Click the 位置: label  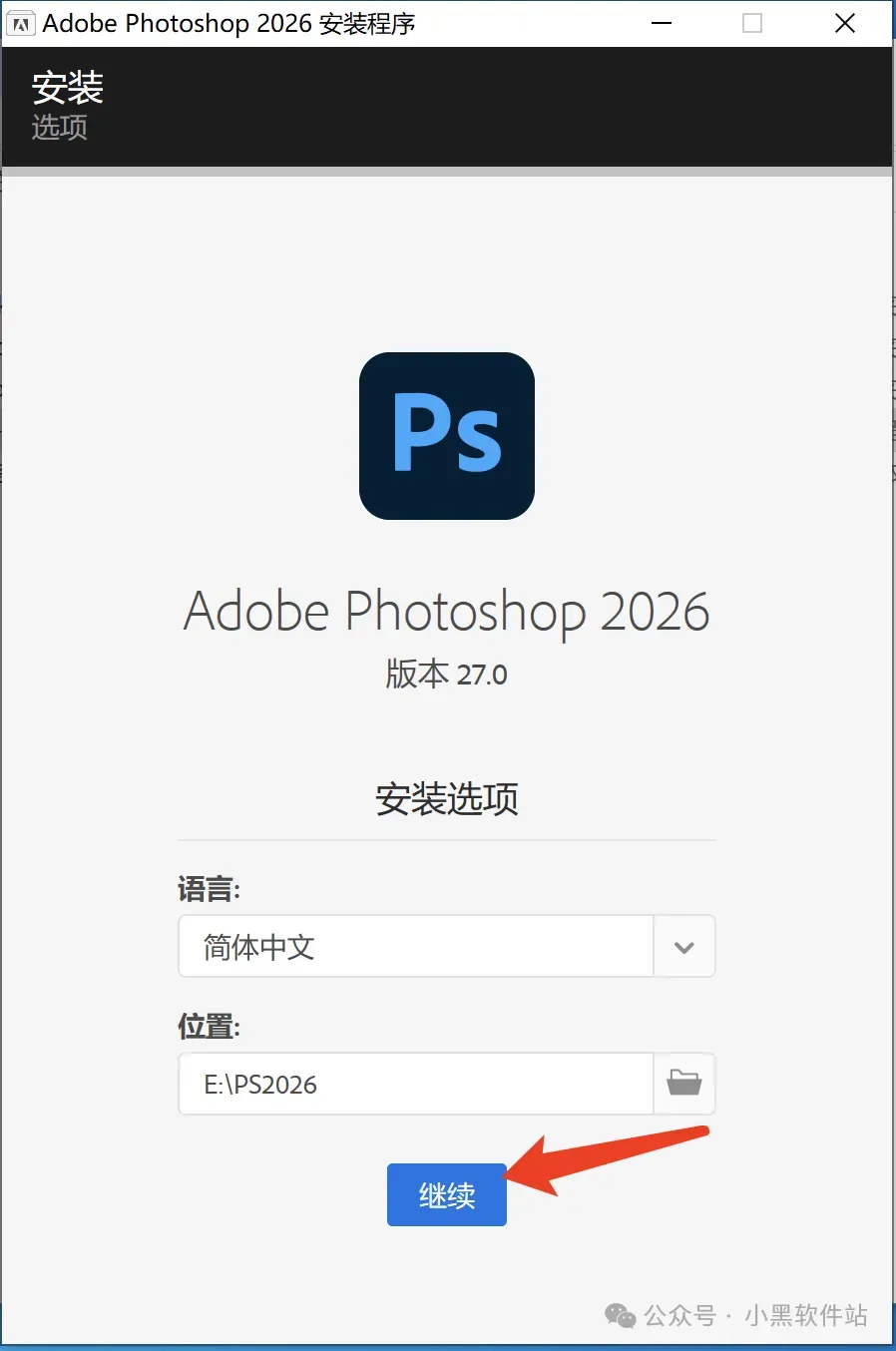(210, 1026)
